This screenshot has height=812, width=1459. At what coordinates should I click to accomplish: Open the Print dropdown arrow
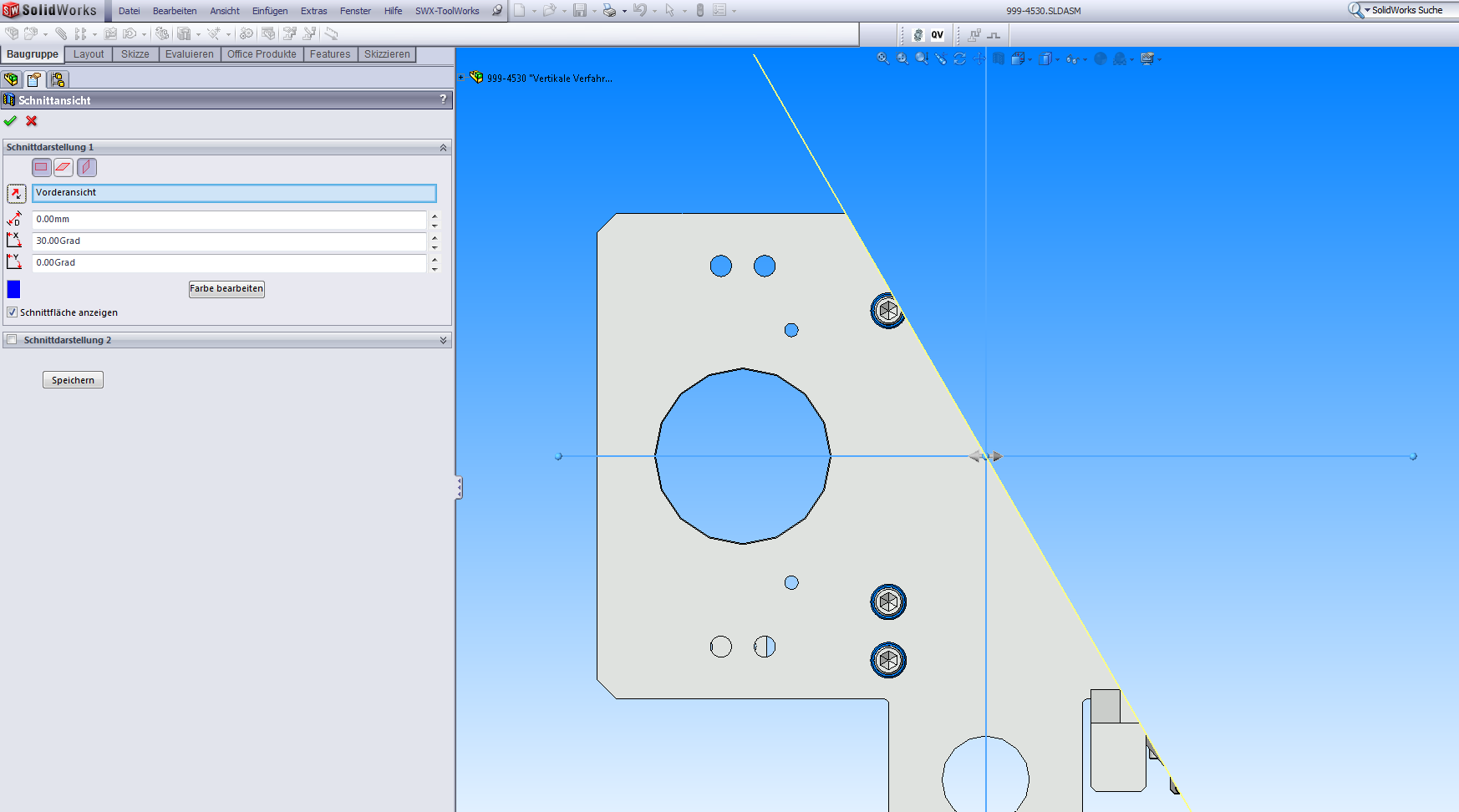pos(624,12)
